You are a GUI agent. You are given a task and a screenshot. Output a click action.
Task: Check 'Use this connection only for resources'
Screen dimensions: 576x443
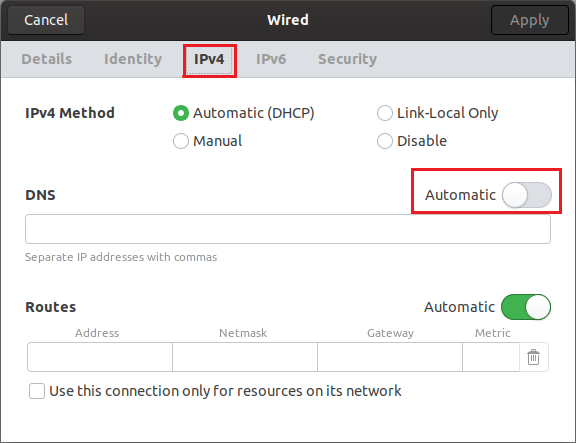37,391
